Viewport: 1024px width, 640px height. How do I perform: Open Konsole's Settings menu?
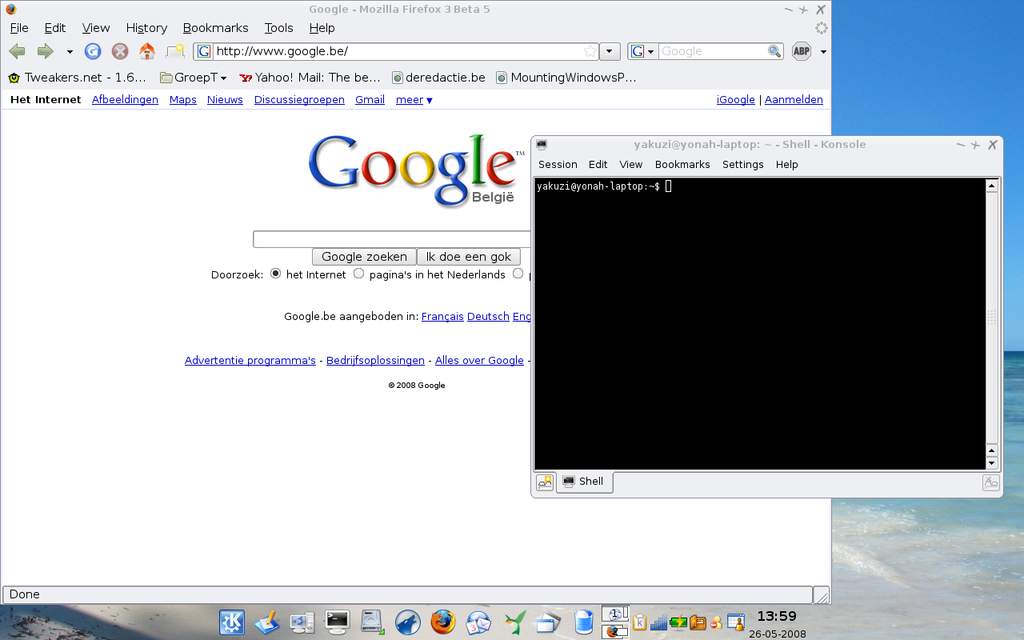coord(743,165)
